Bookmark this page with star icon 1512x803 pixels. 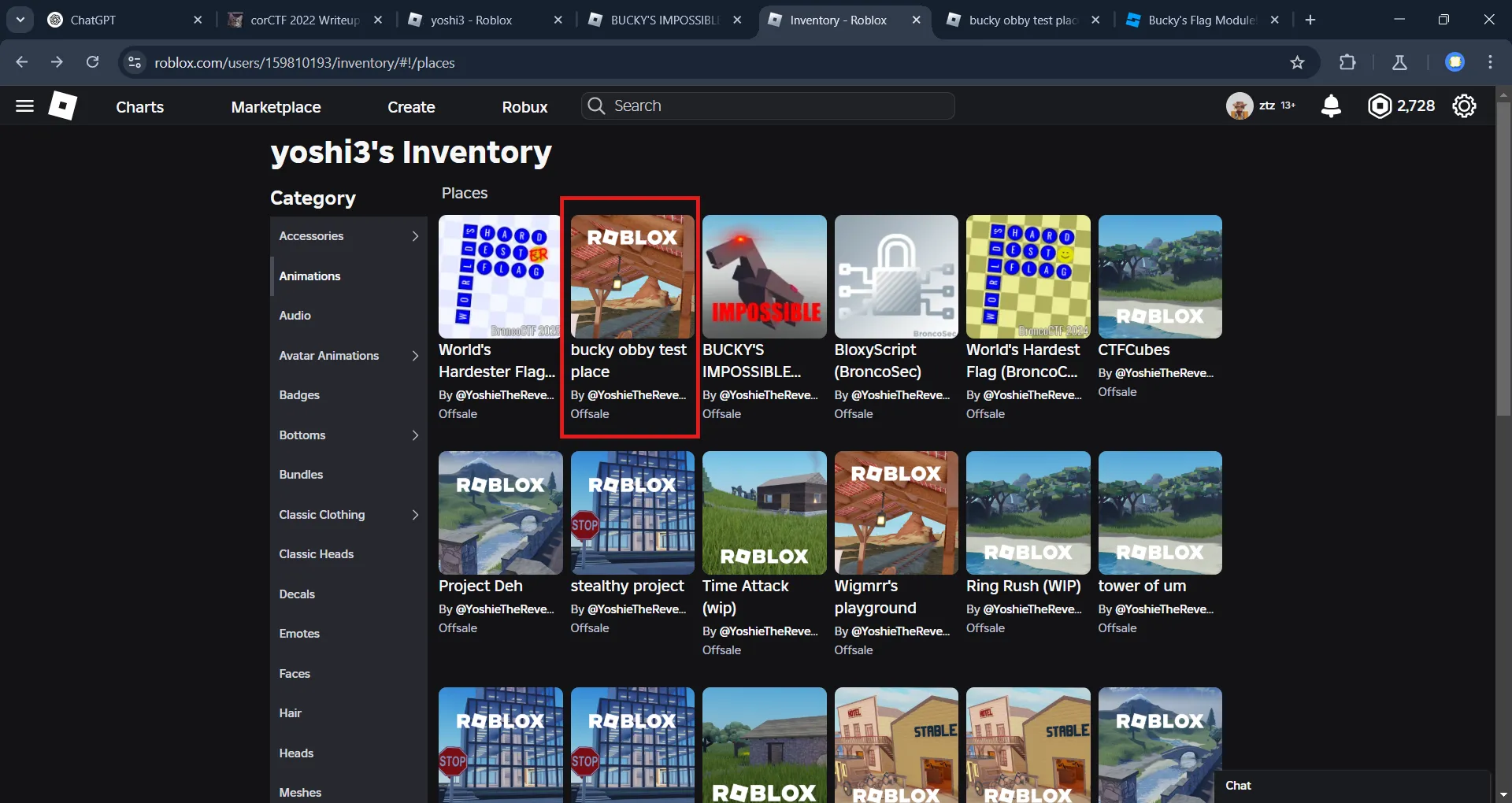pos(1297,62)
